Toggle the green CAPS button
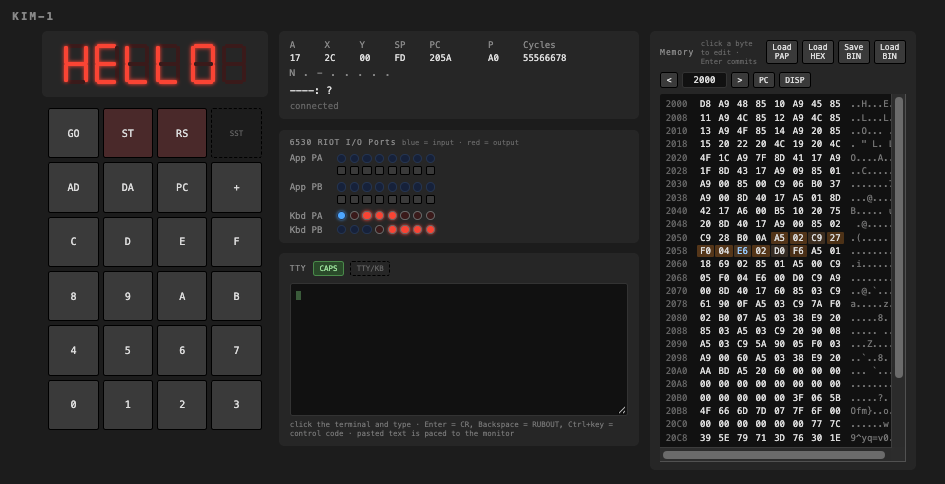 328,268
